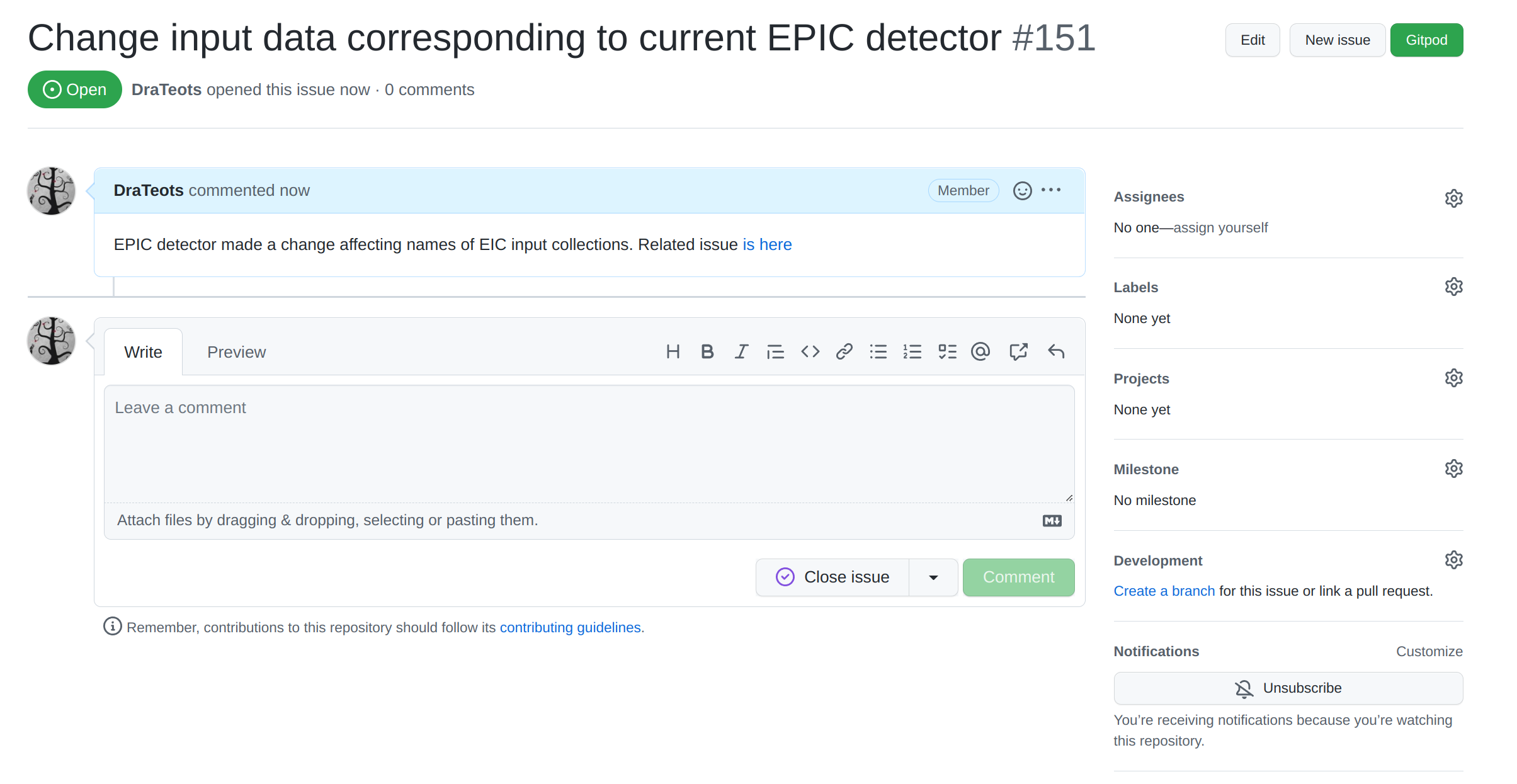The image size is (1517, 784).
Task: Insert a saved reply
Action: [x=1056, y=351]
